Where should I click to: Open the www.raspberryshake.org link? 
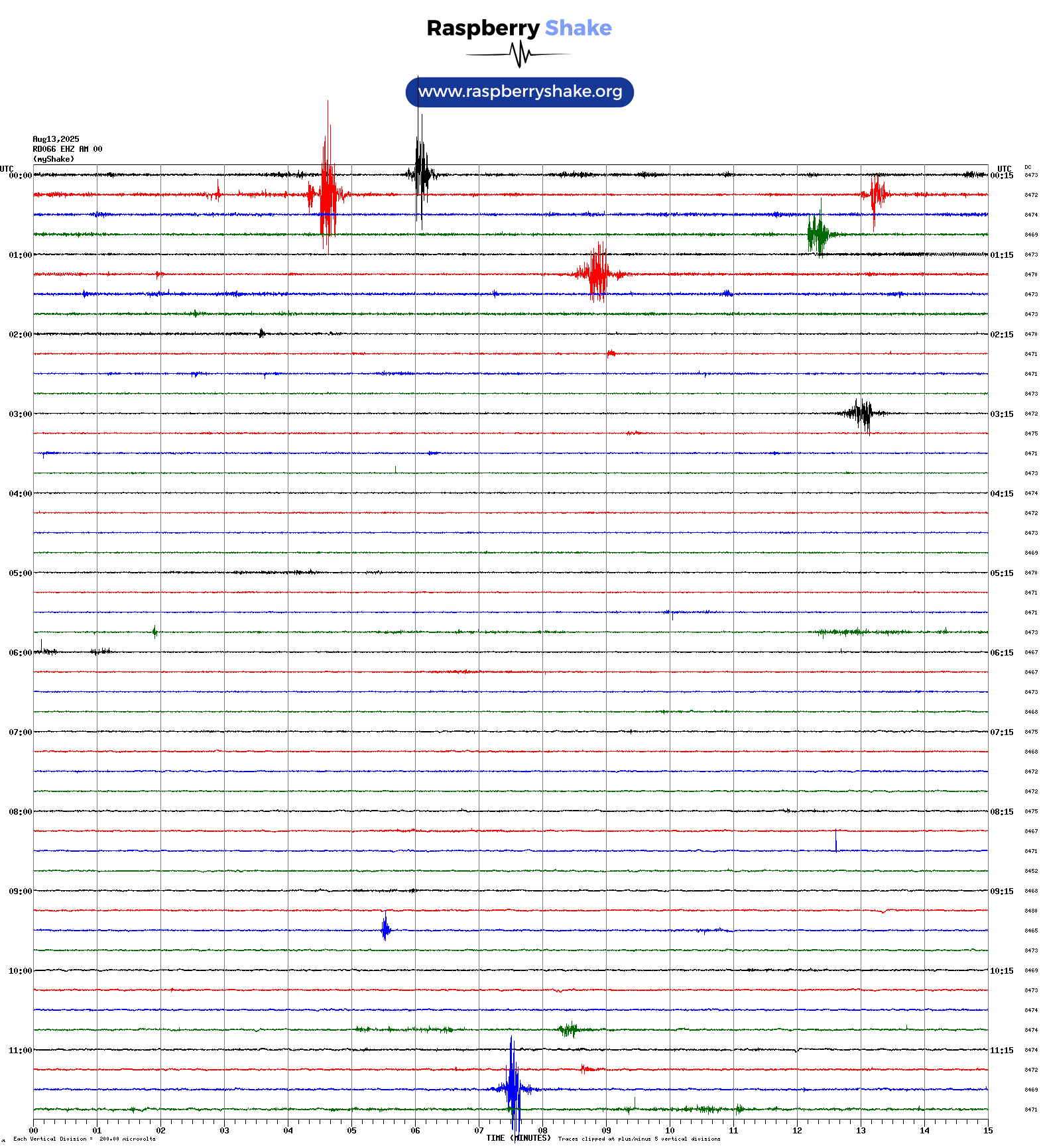(520, 91)
